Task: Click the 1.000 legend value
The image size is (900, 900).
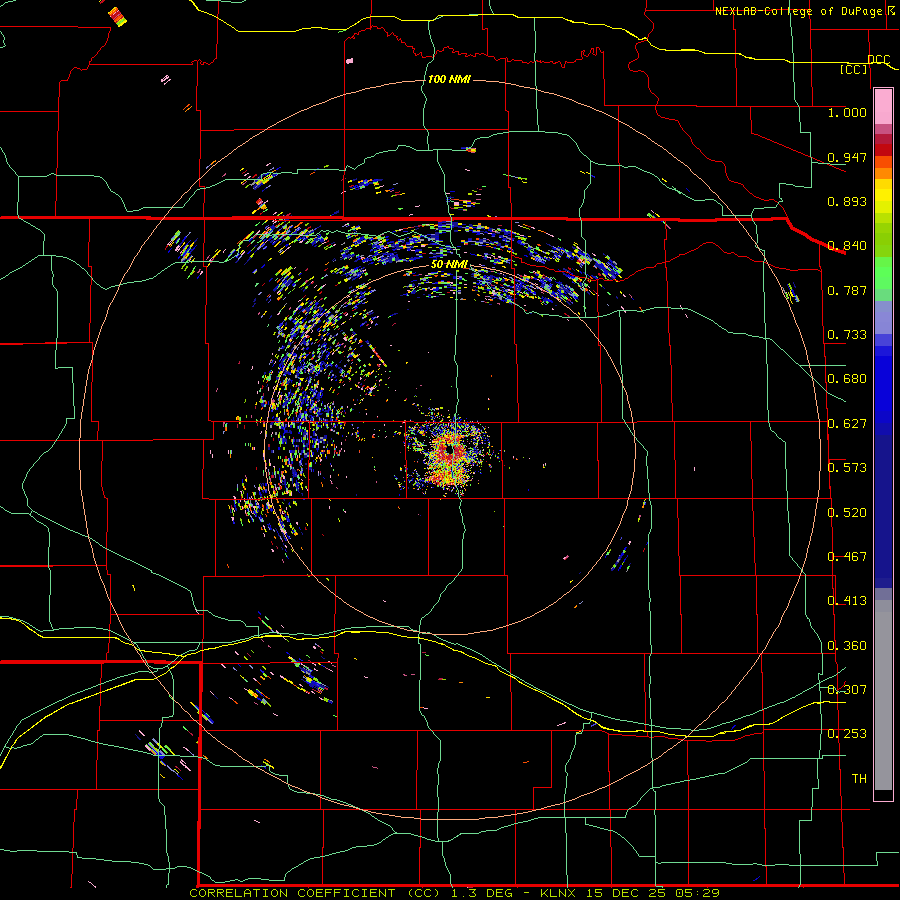Action: click(847, 112)
